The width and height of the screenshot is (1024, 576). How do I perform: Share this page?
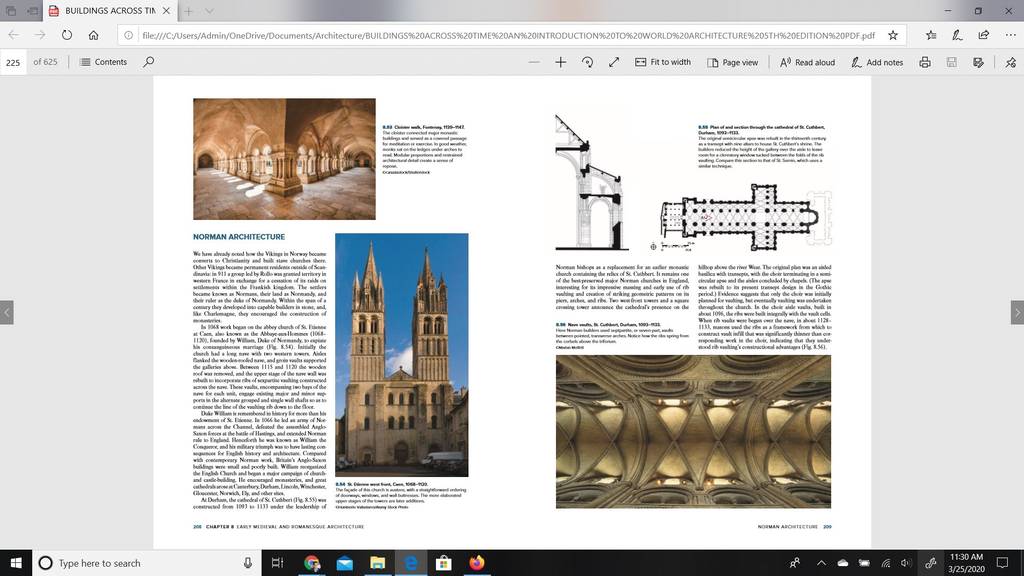[984, 35]
